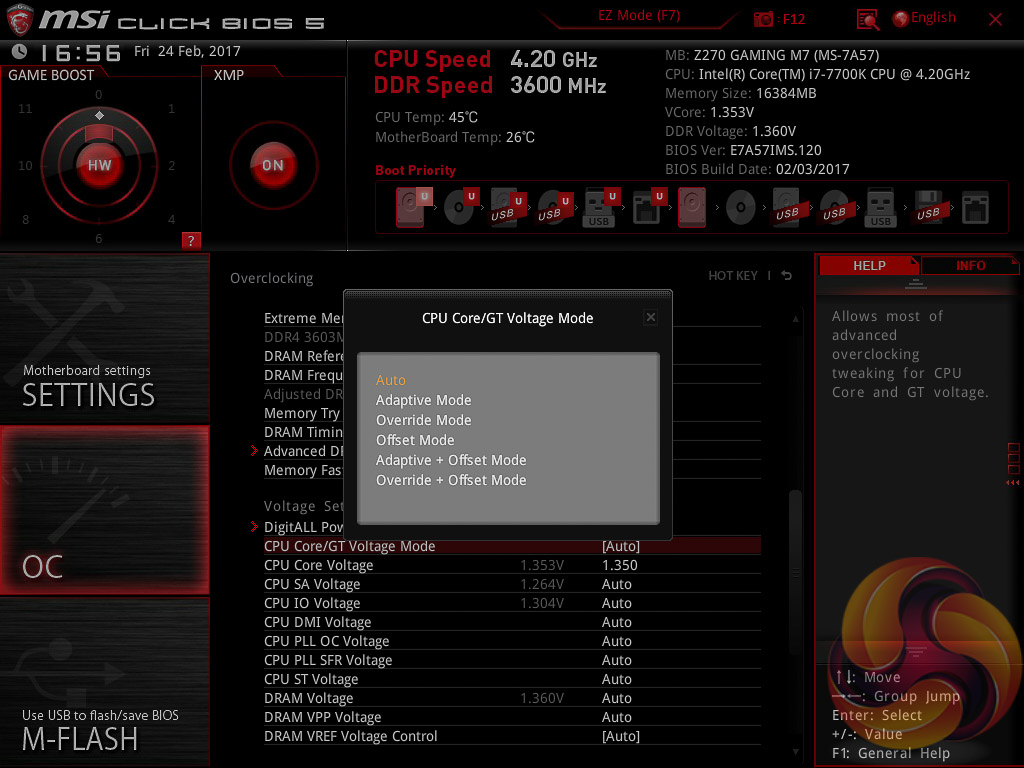Open DRAM VREF Voltage Control [Auto] dropdown
Viewport: 1024px width, 768px height.
[x=620, y=736]
